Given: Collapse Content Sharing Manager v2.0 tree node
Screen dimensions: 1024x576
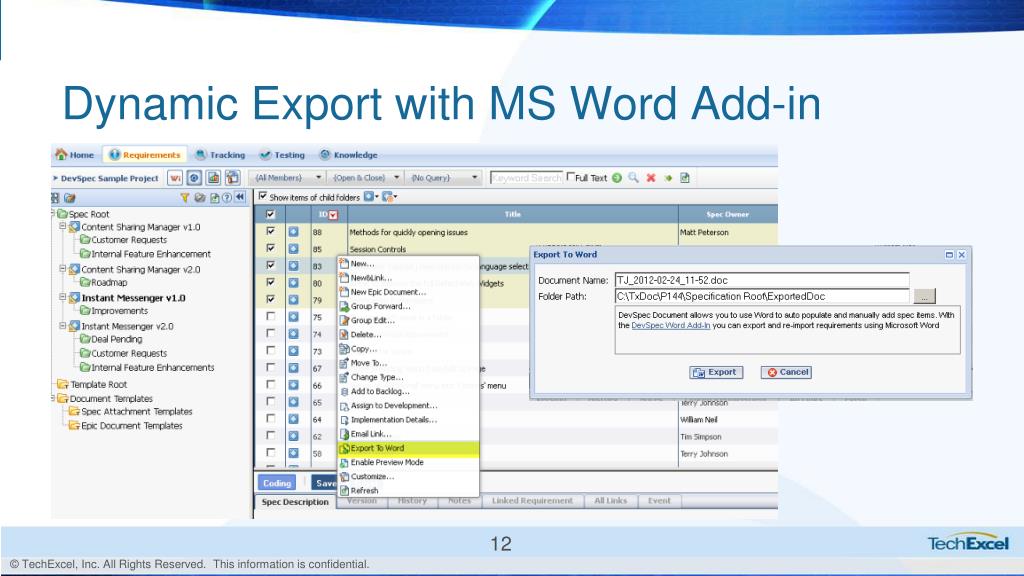Looking at the screenshot, I should (x=63, y=268).
